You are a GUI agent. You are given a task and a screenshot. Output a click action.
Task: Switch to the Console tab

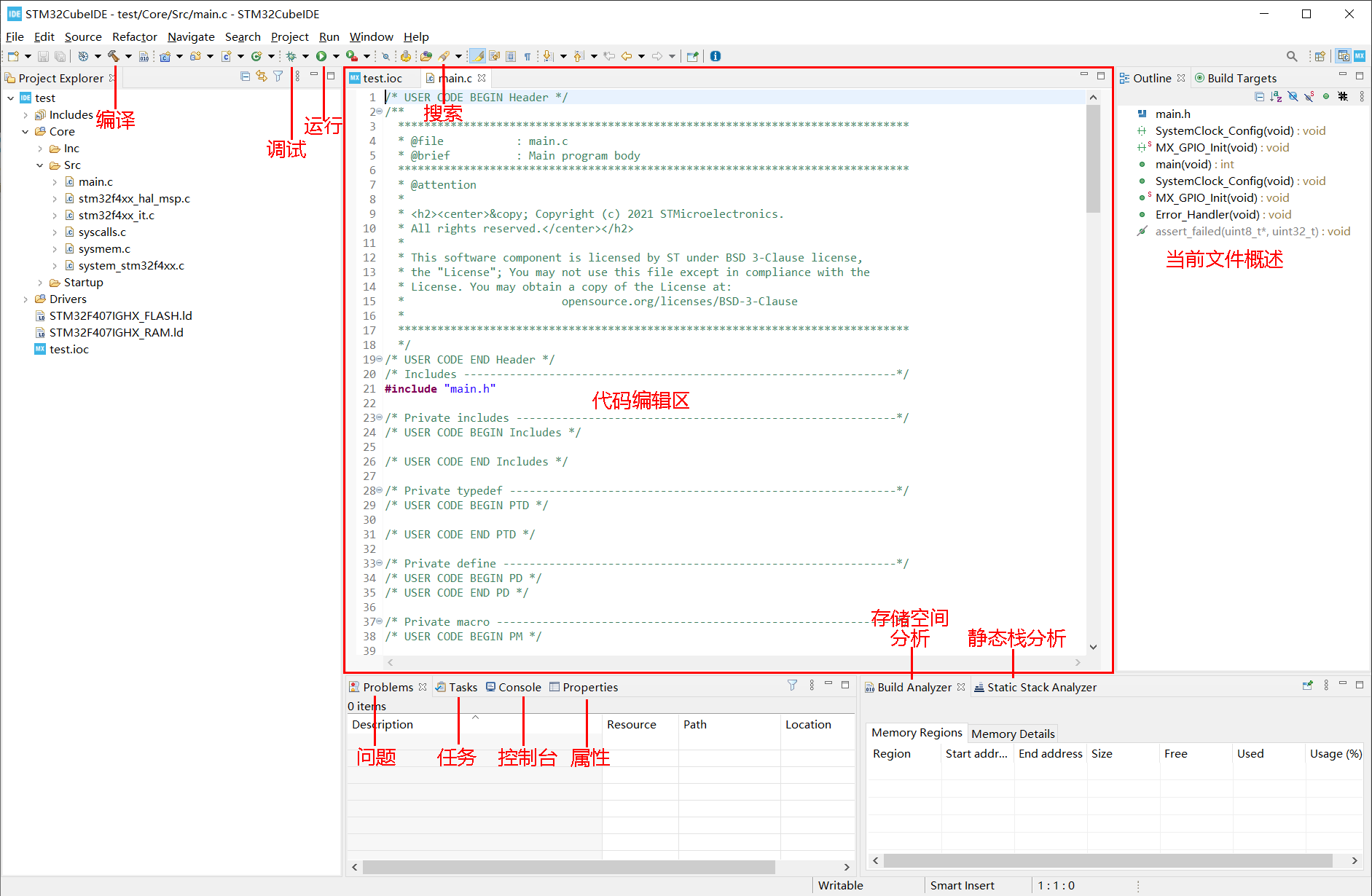coord(514,687)
